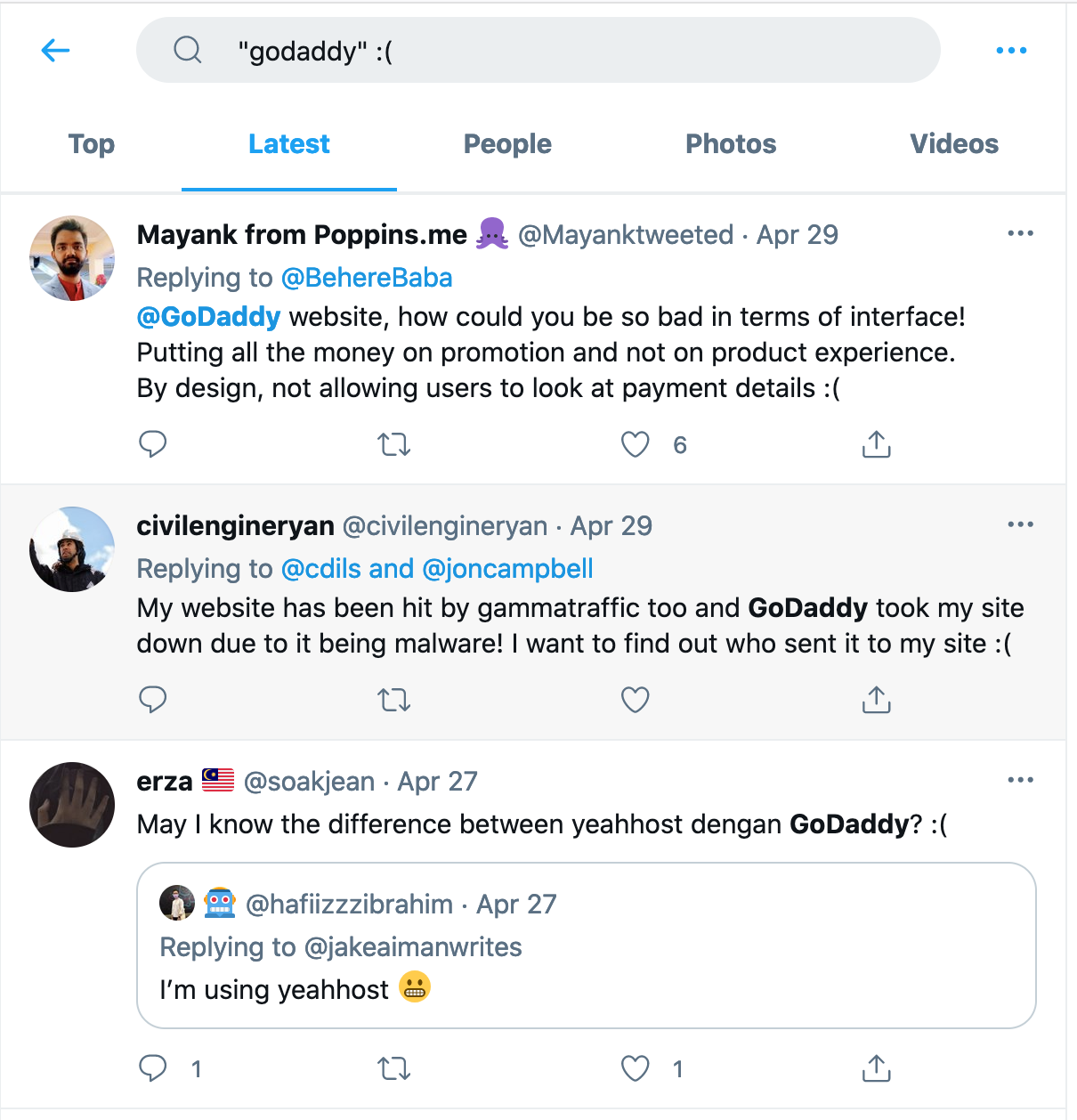Retweet Mayank's GoDaddy interface tweet
Image resolution: width=1077 pixels, height=1120 pixels.
393,444
